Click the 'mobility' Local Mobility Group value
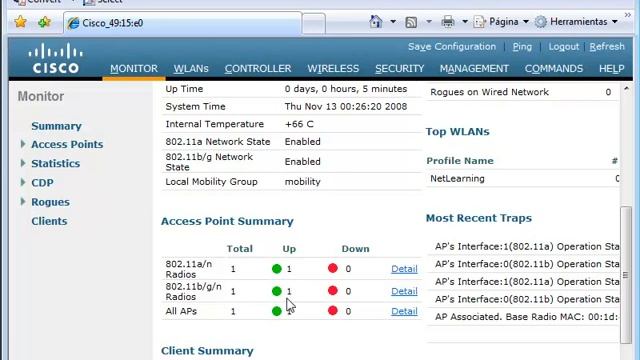This screenshot has height=360, width=640. pos(302,182)
